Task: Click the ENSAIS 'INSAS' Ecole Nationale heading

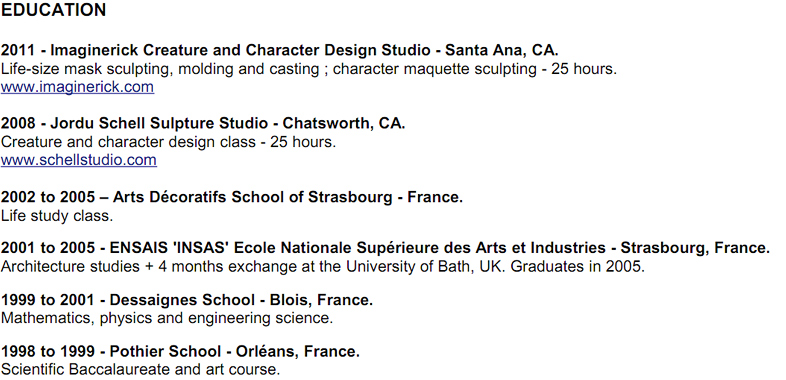Action: tap(385, 248)
